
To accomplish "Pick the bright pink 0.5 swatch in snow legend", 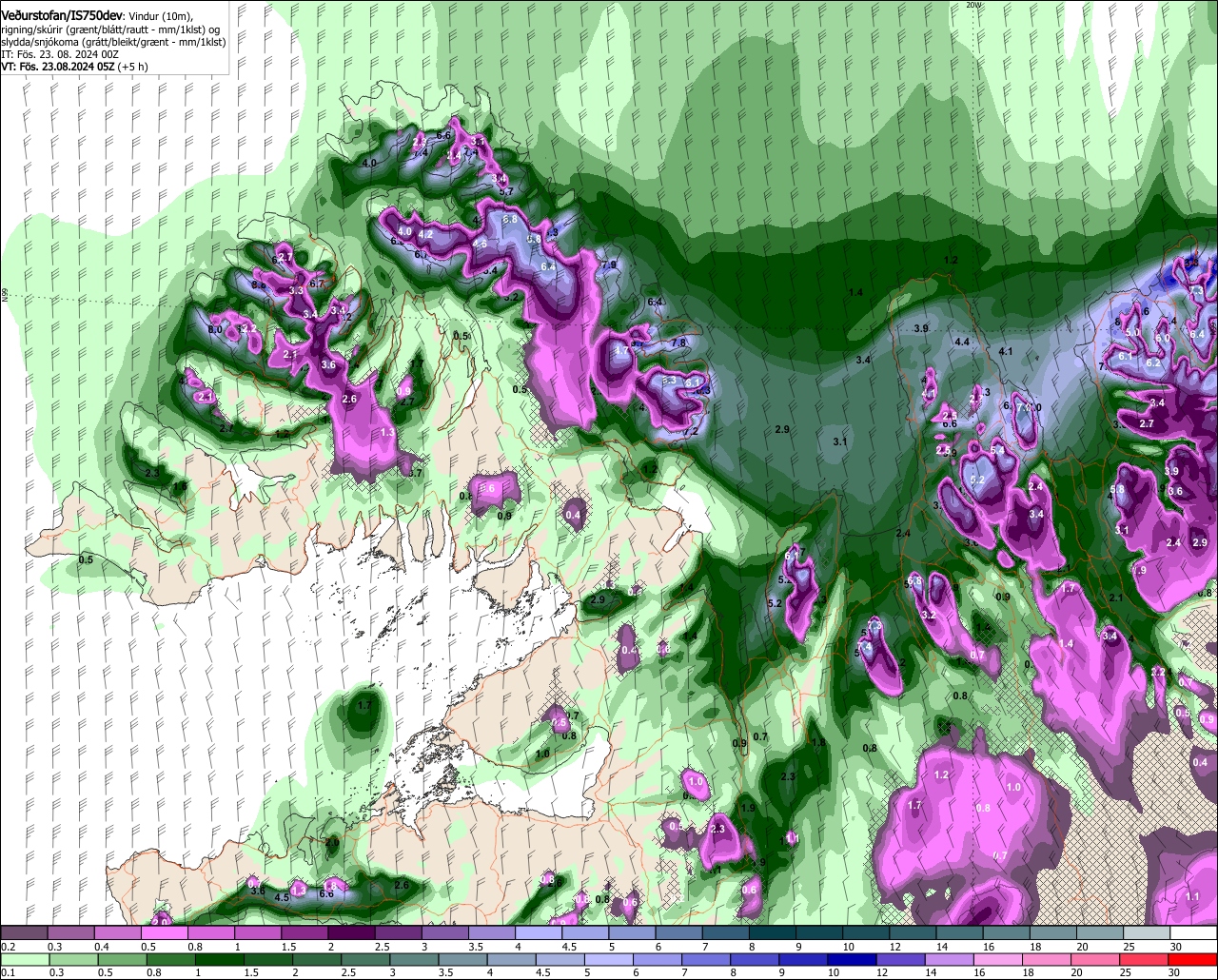I will tap(165, 932).
